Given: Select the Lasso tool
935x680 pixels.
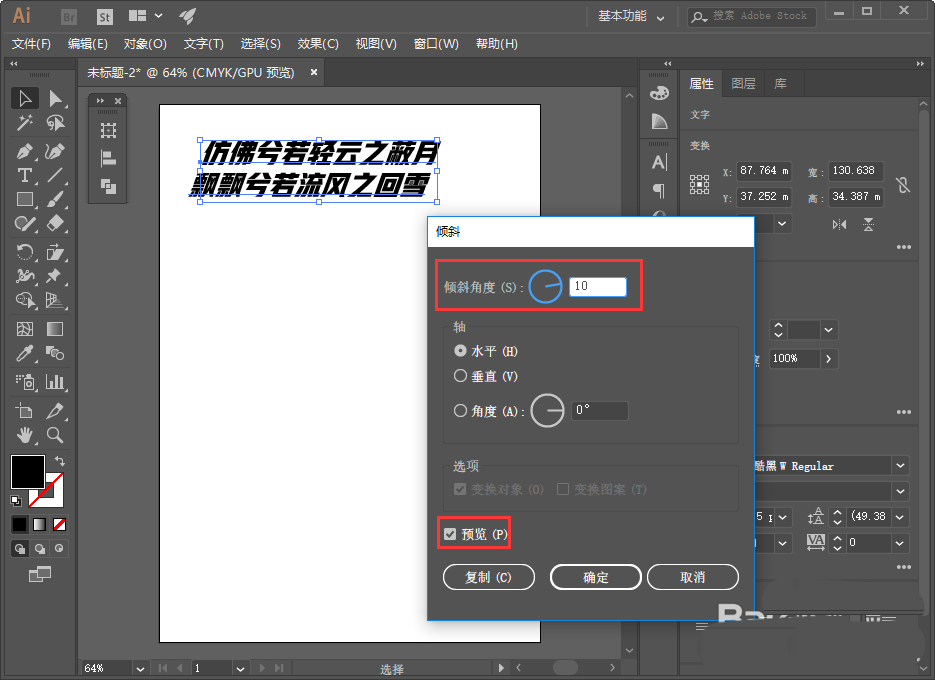Looking at the screenshot, I should point(55,123).
